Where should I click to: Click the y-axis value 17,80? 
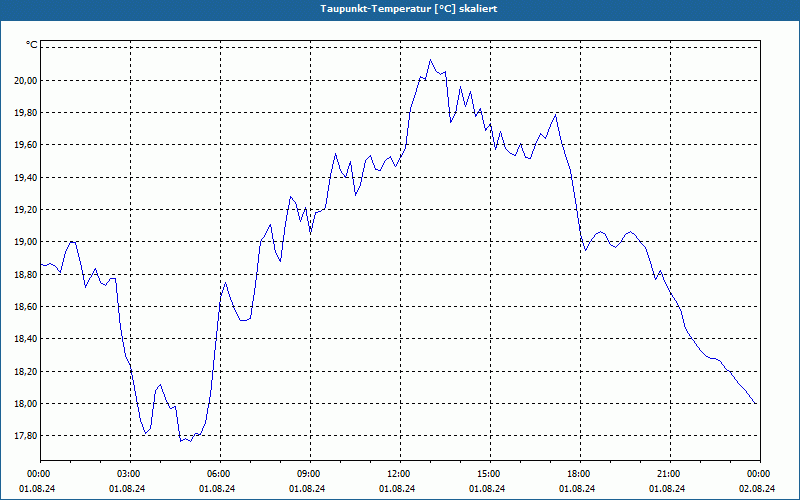(25, 436)
